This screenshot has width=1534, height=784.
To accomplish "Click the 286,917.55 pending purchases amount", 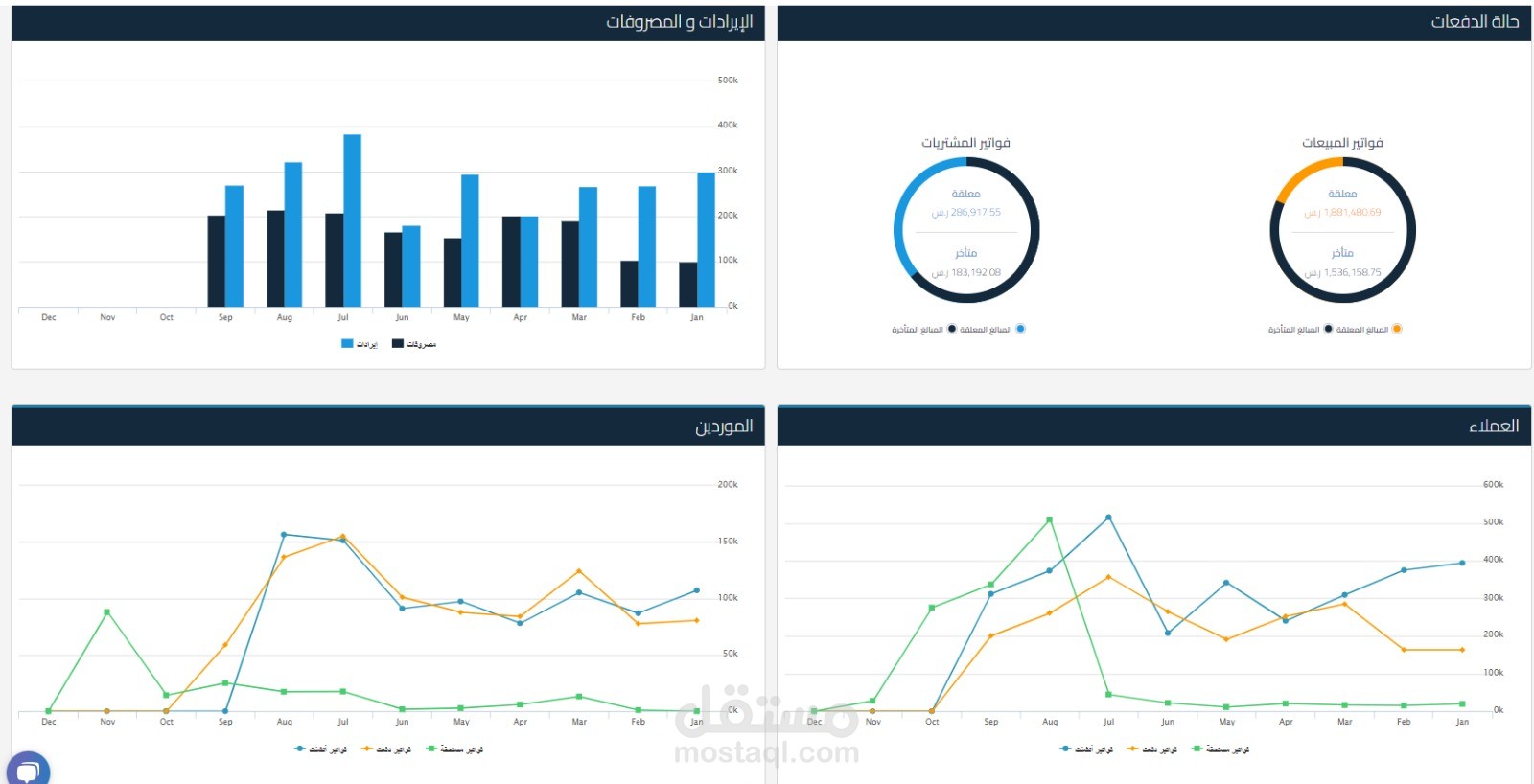I will point(966,213).
